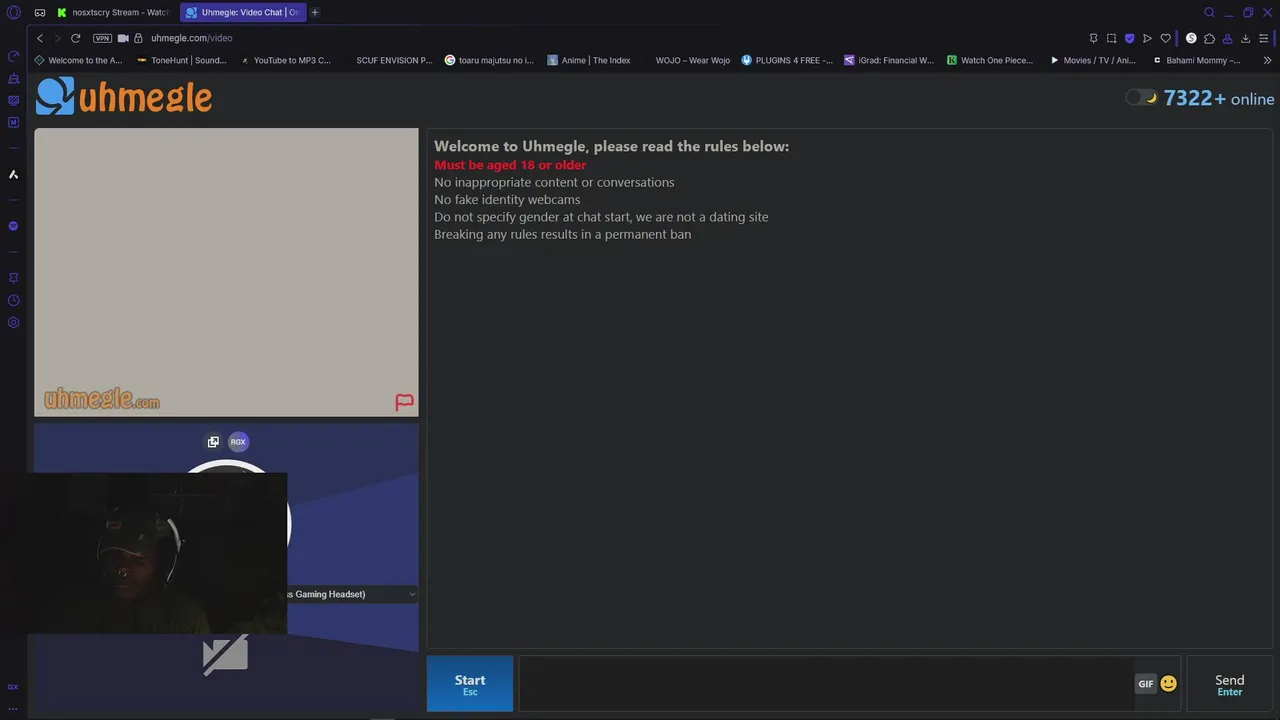
Task: Reload the Uhmegle page
Action: (x=75, y=38)
